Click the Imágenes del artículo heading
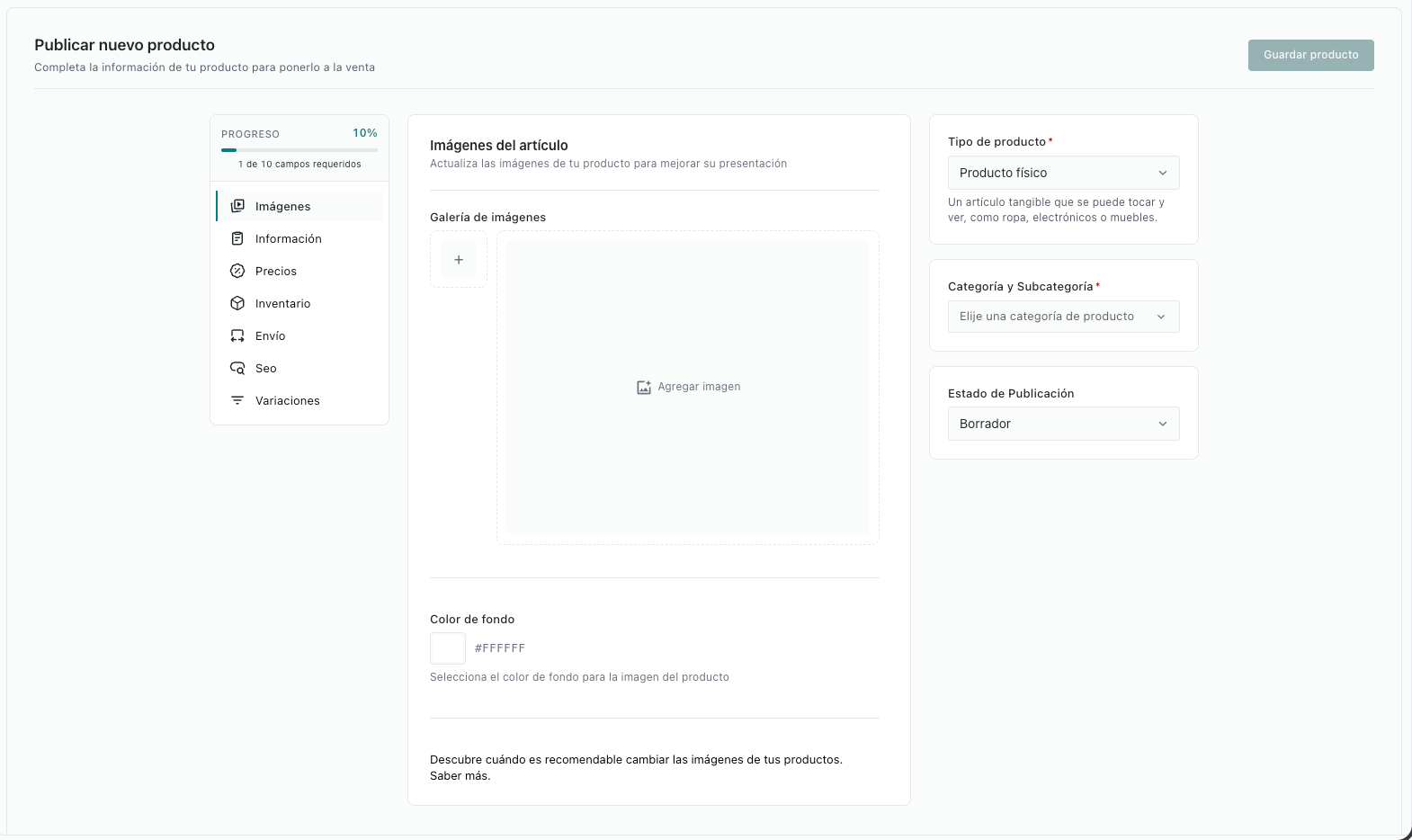The width and height of the screenshot is (1412, 840). [499, 146]
